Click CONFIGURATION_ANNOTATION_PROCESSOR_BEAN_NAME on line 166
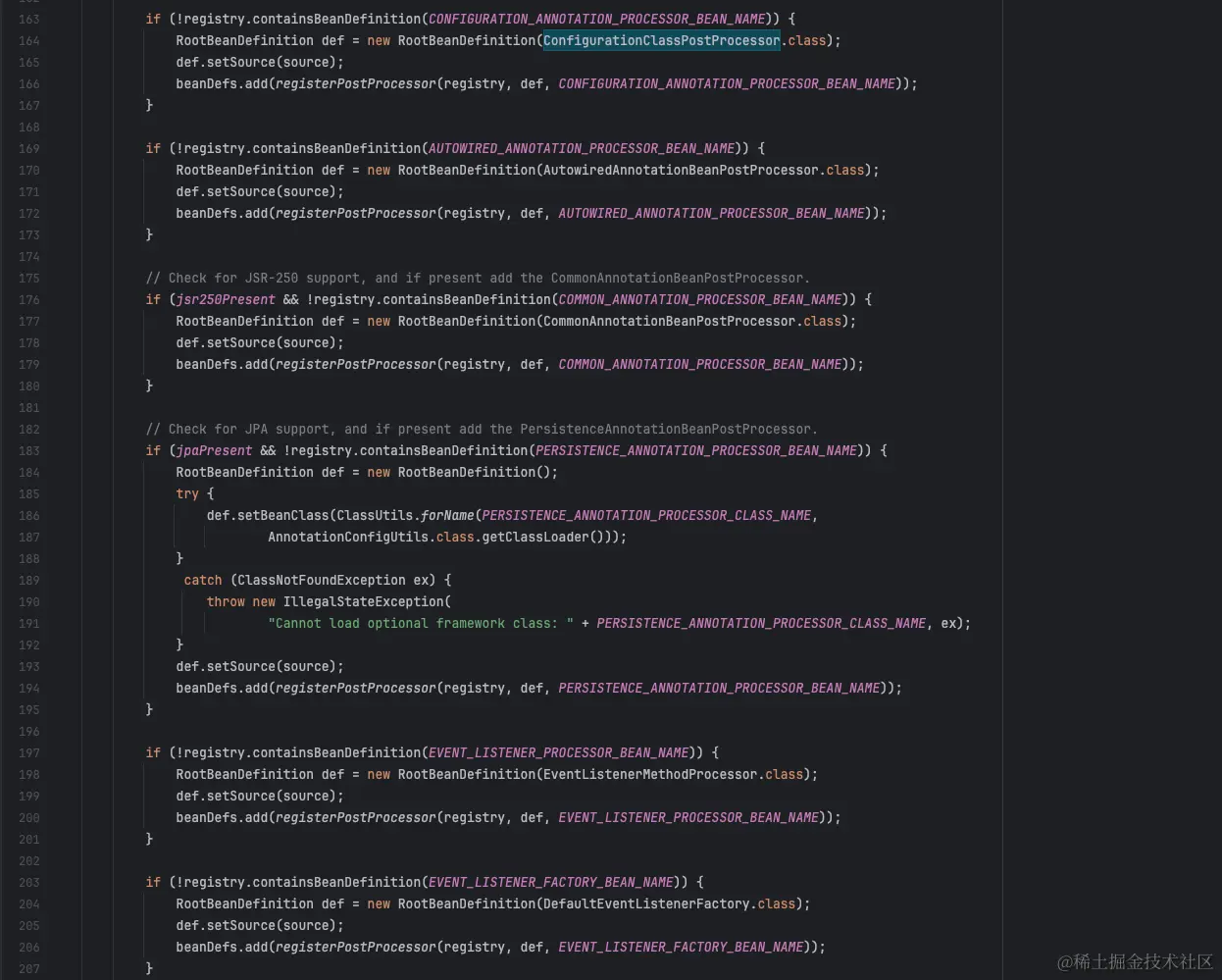 click(x=727, y=83)
